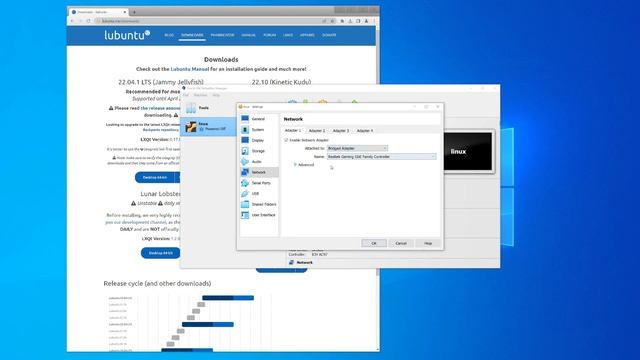Click Desktop 64-bit button under 22.04.1 LTS
Screen dimensions: 640x360
155,178
